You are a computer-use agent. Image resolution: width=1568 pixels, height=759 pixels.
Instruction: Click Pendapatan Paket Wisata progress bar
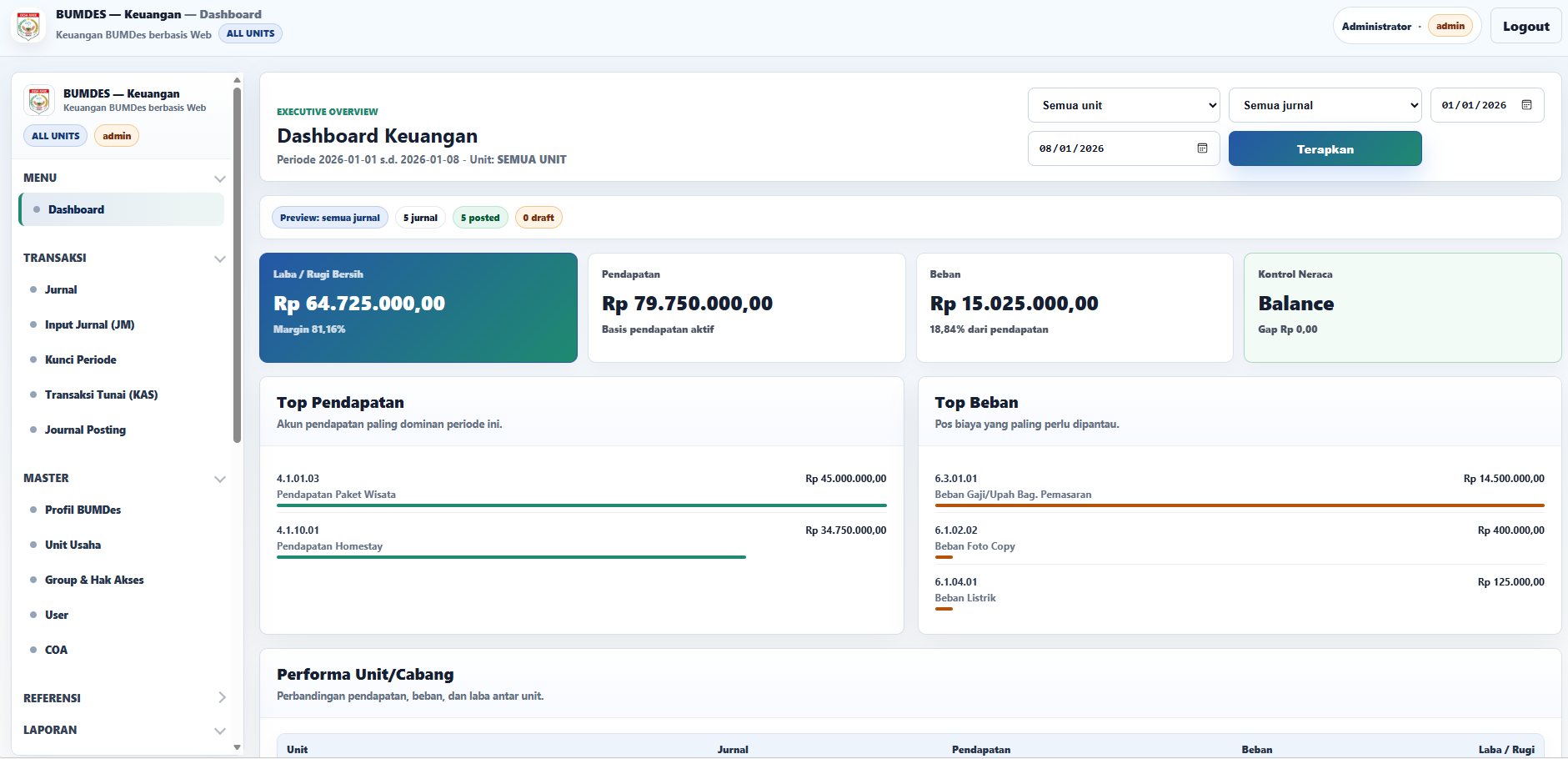tap(582, 505)
